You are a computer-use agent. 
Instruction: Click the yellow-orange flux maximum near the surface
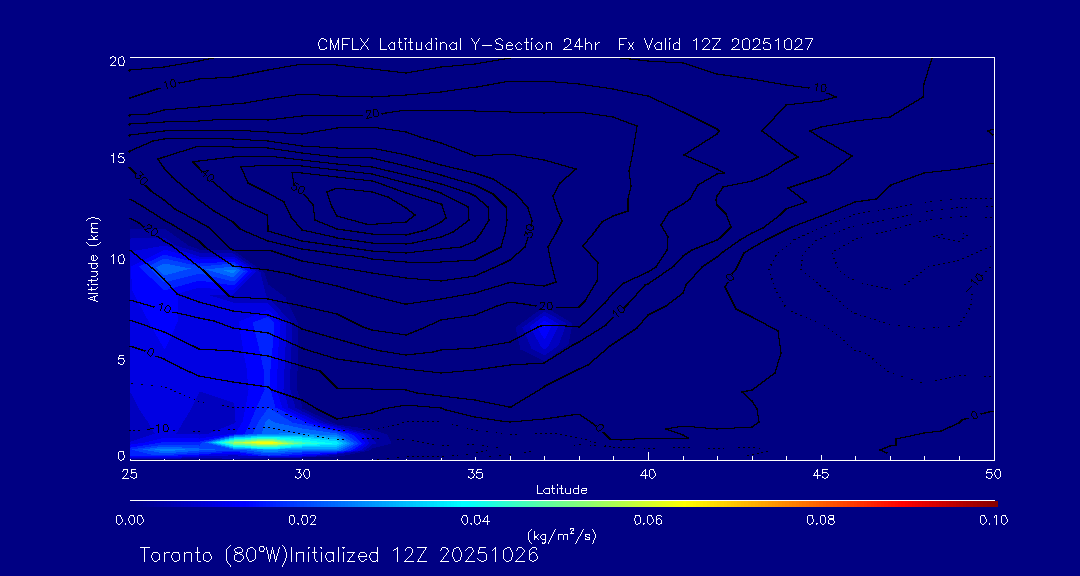tap(267, 442)
